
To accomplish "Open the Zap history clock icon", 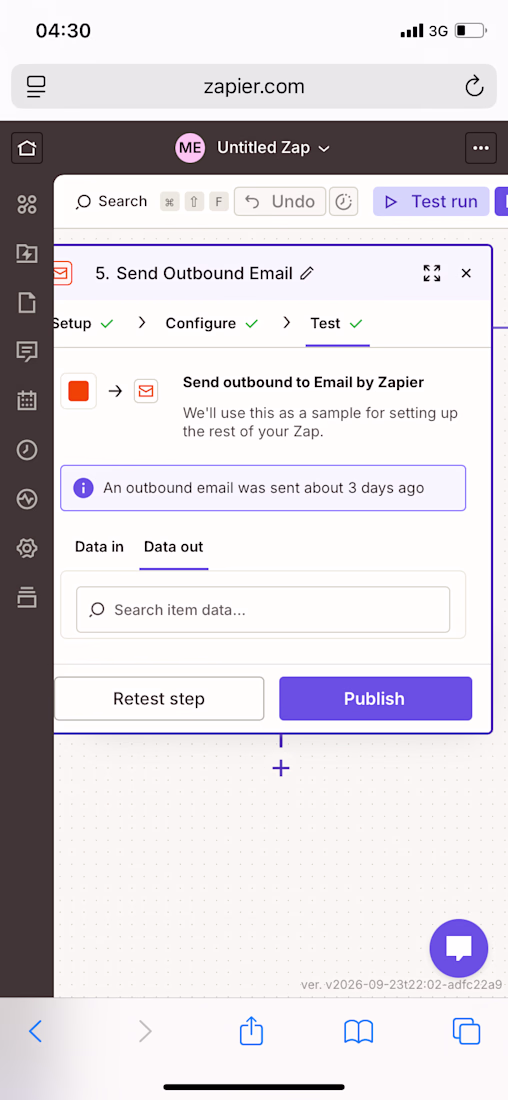I will [x=27, y=450].
